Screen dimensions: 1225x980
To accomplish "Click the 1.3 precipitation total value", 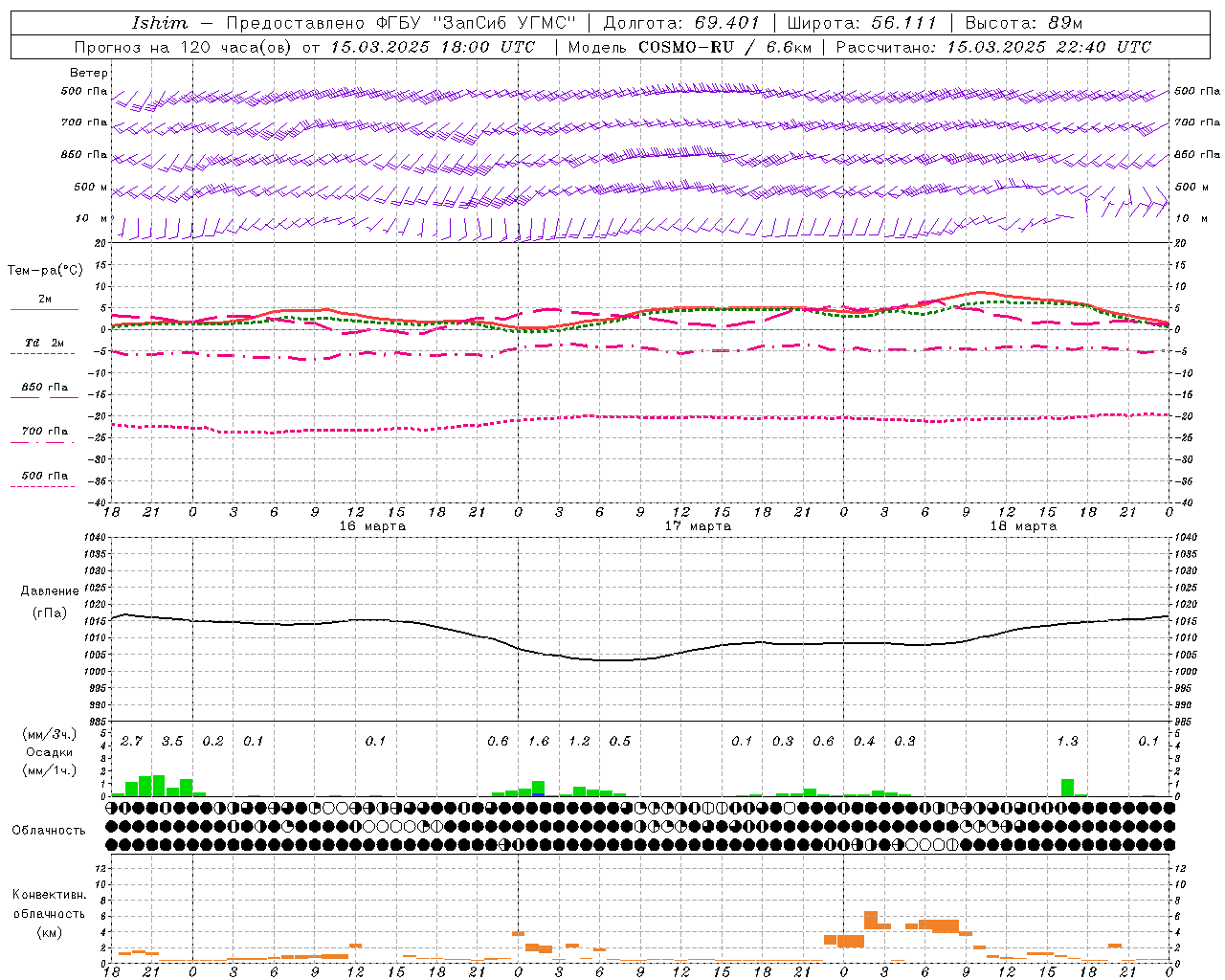I will click(1067, 742).
